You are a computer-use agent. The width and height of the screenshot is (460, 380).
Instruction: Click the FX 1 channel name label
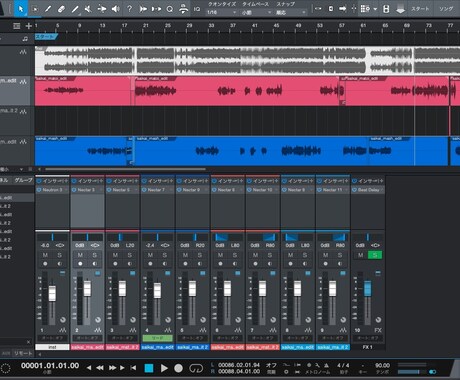(367, 347)
